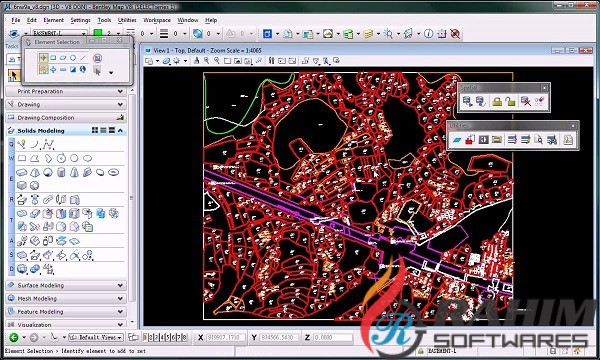Click the Visualization task header
Viewport: 600px width, 360px height.
click(66, 324)
